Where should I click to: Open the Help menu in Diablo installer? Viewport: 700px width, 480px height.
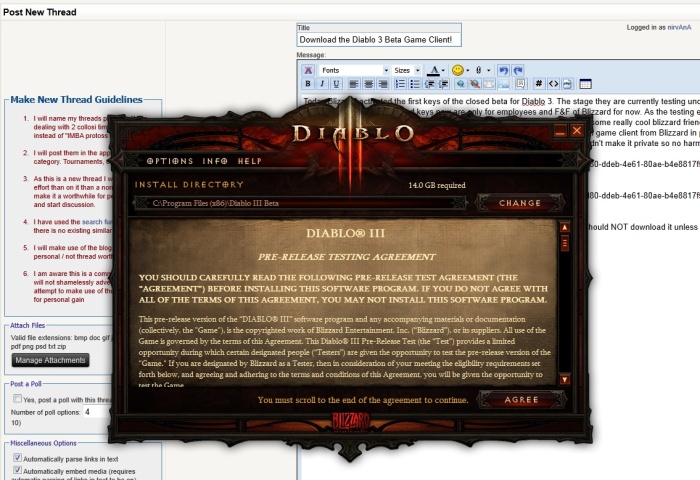tap(249, 160)
